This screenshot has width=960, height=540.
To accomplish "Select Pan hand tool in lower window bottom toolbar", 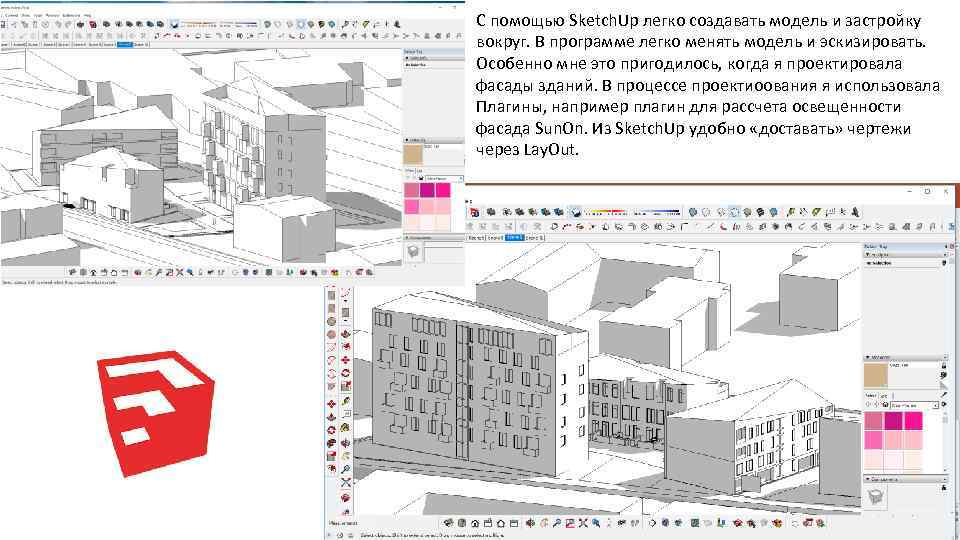I will pos(544,523).
